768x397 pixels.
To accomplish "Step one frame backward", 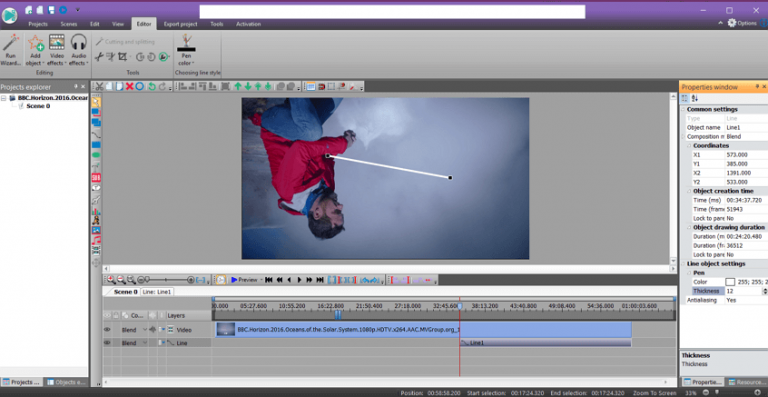I will click(x=289, y=280).
